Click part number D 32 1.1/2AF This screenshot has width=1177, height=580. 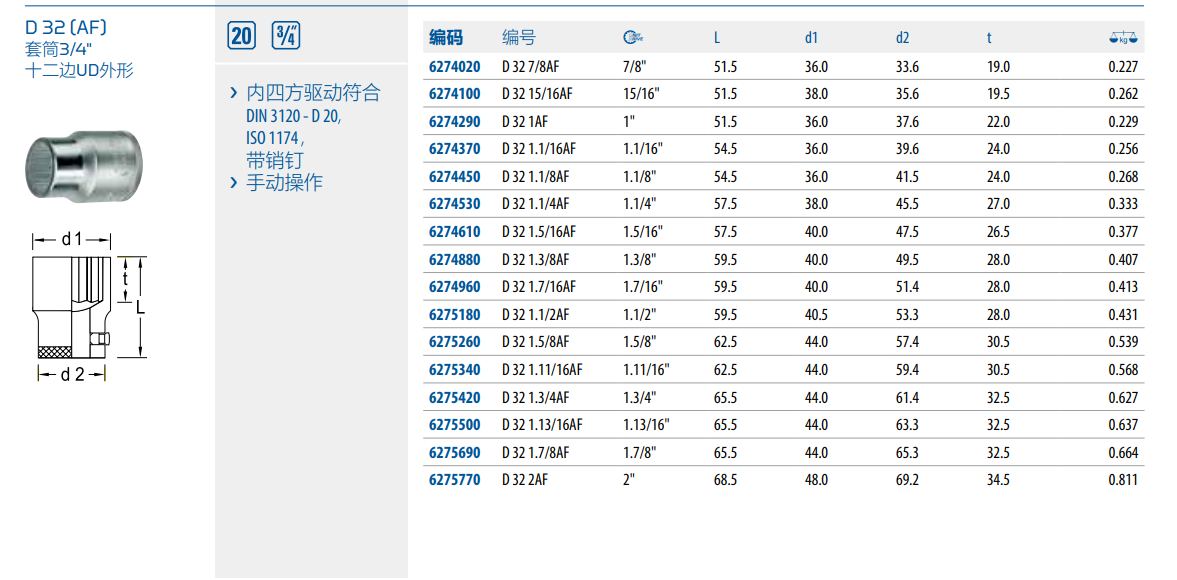(x=539, y=315)
